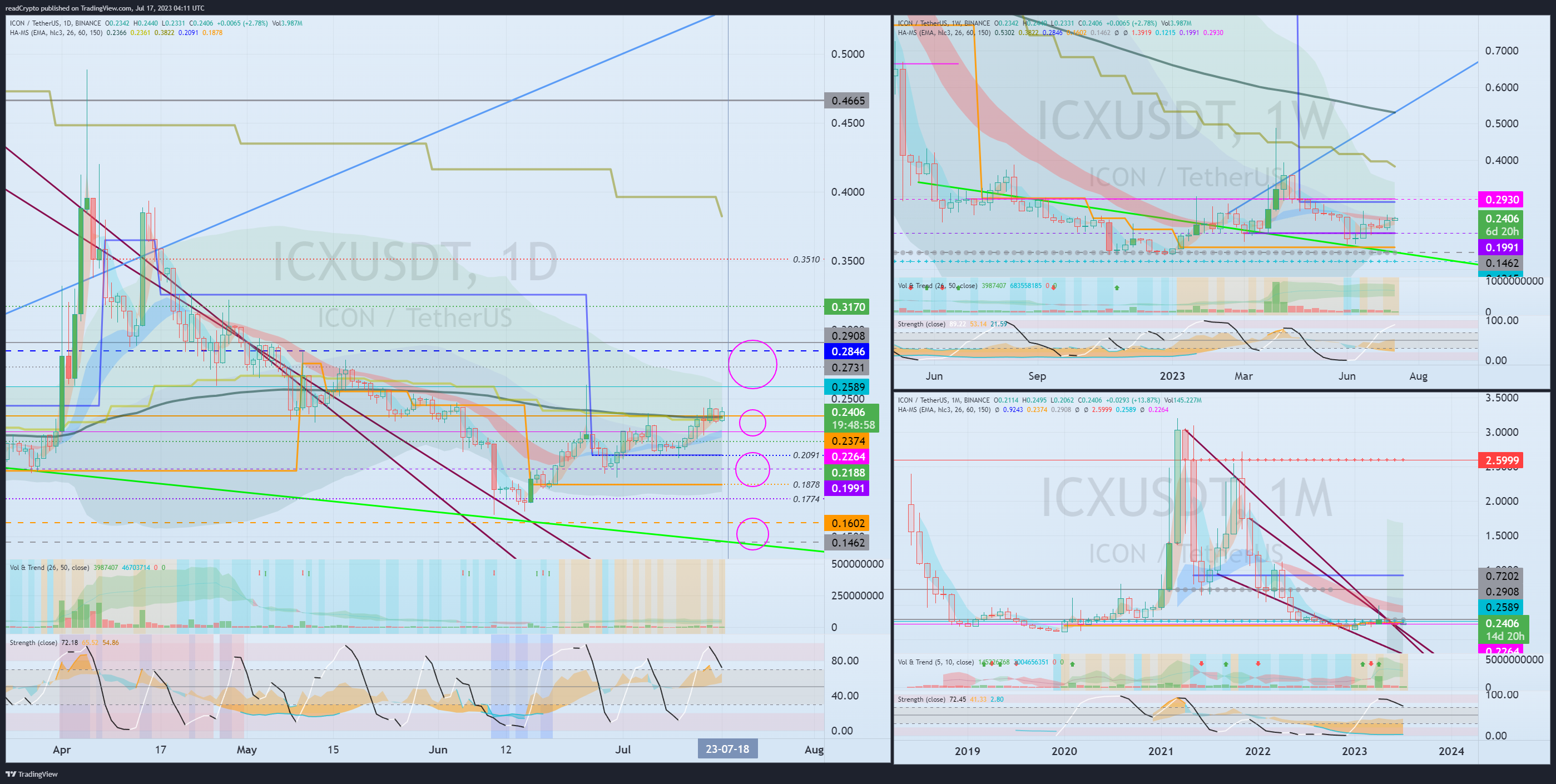1556x784 pixels.
Task: Click Vol & Trend (26, 50, close) on daily chart
Action: (x=49, y=567)
